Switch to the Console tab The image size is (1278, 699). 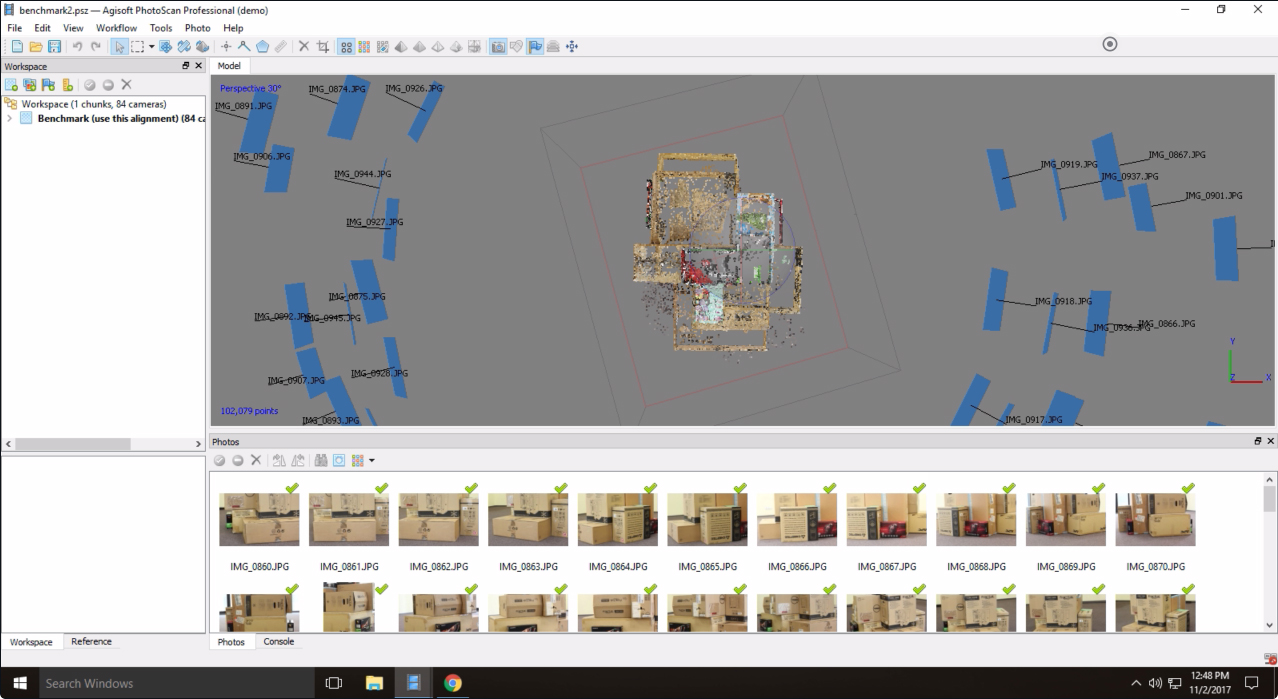[279, 641]
